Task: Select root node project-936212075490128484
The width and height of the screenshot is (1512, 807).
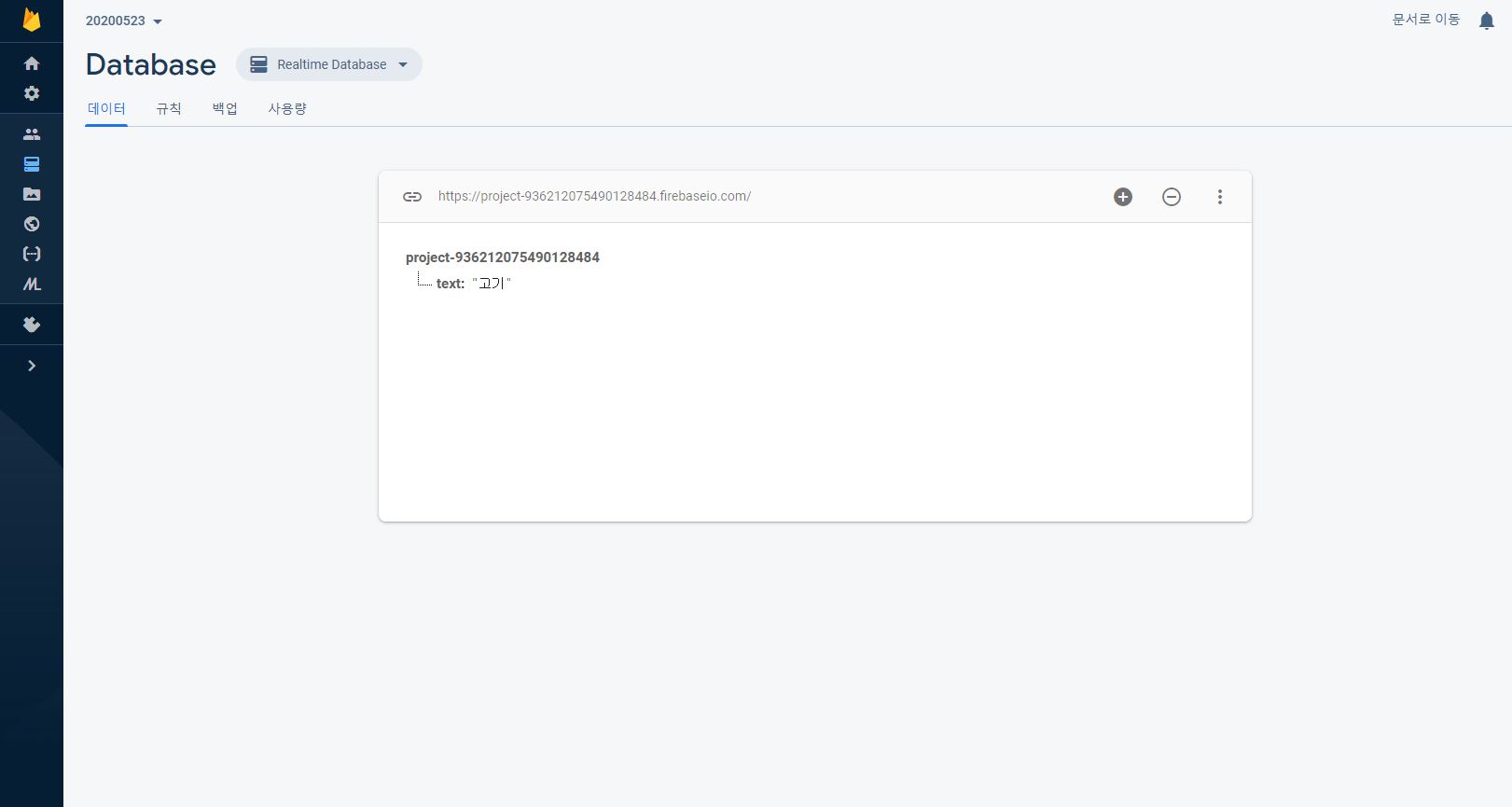Action: coord(503,257)
